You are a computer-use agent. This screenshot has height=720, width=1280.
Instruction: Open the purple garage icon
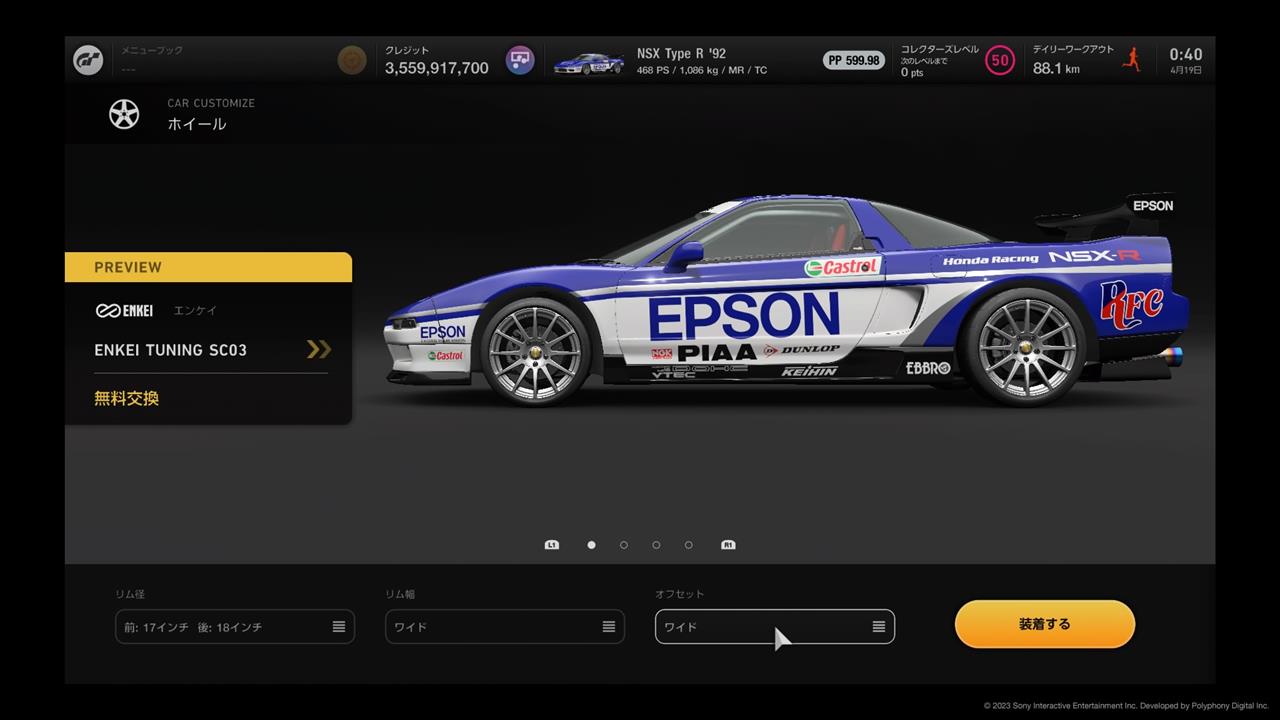[520, 60]
